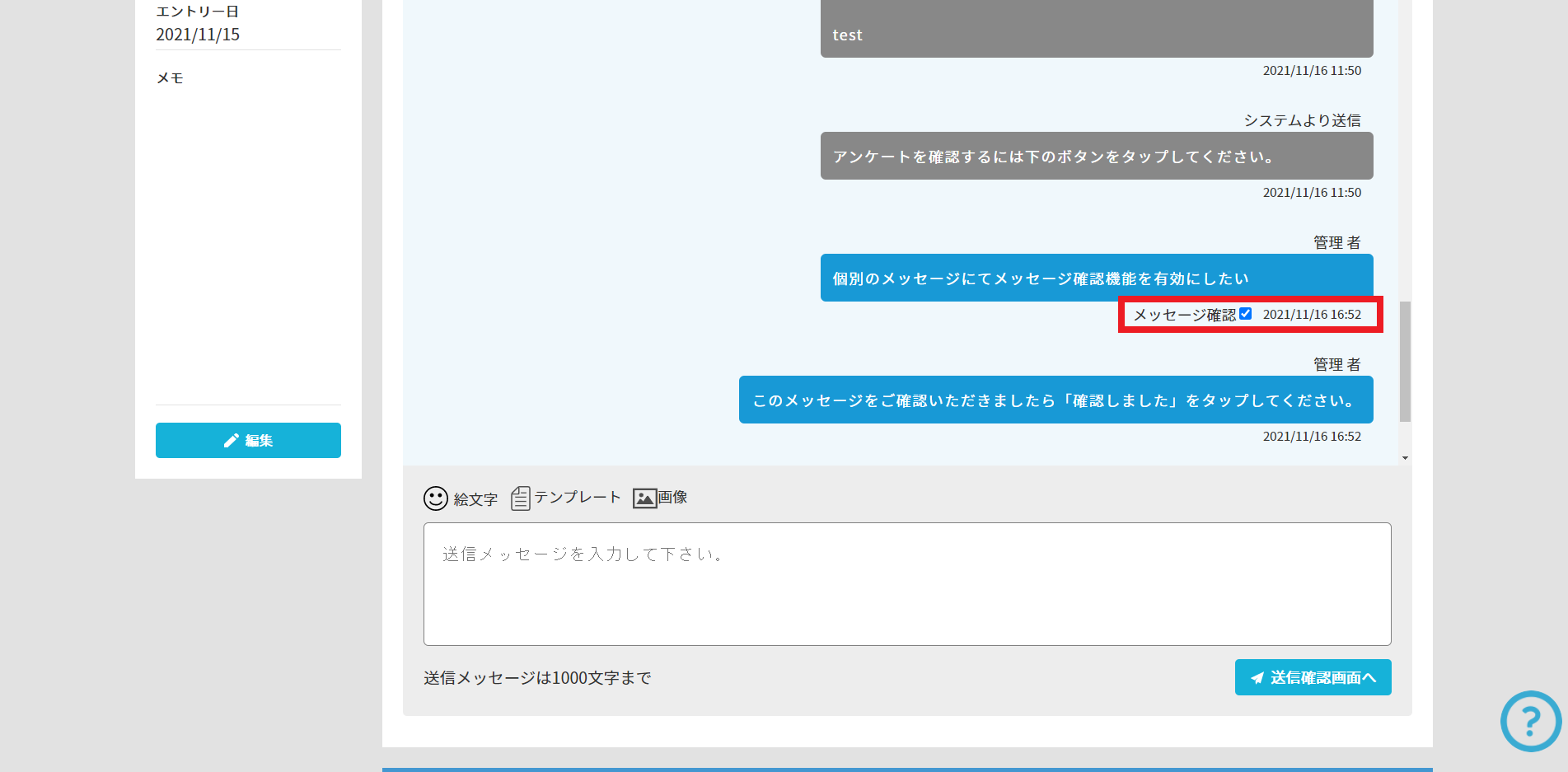This screenshot has width=1568, height=772.
Task: Select the gray 'test' message bubble
Action: point(1096,30)
